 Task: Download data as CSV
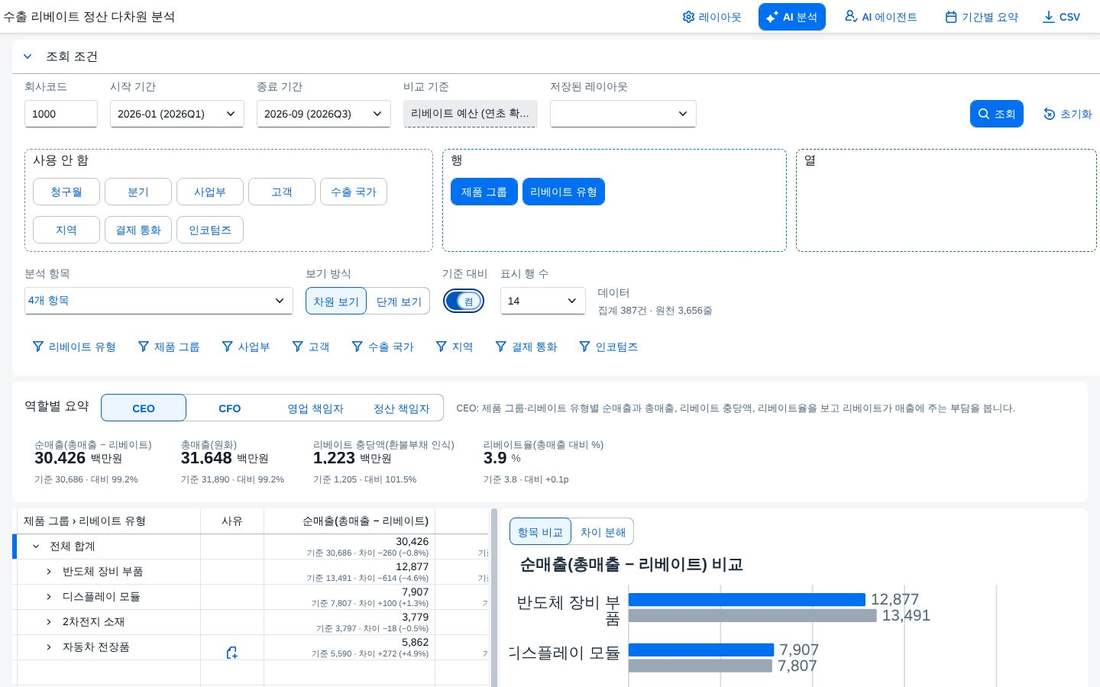coord(1061,17)
